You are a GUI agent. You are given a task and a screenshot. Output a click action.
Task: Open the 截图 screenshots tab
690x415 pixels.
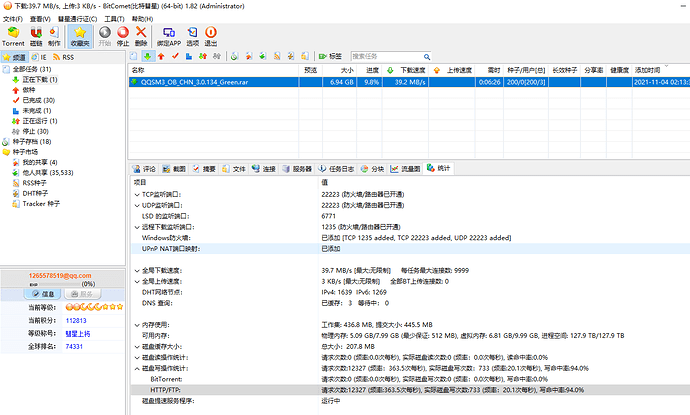coord(174,169)
